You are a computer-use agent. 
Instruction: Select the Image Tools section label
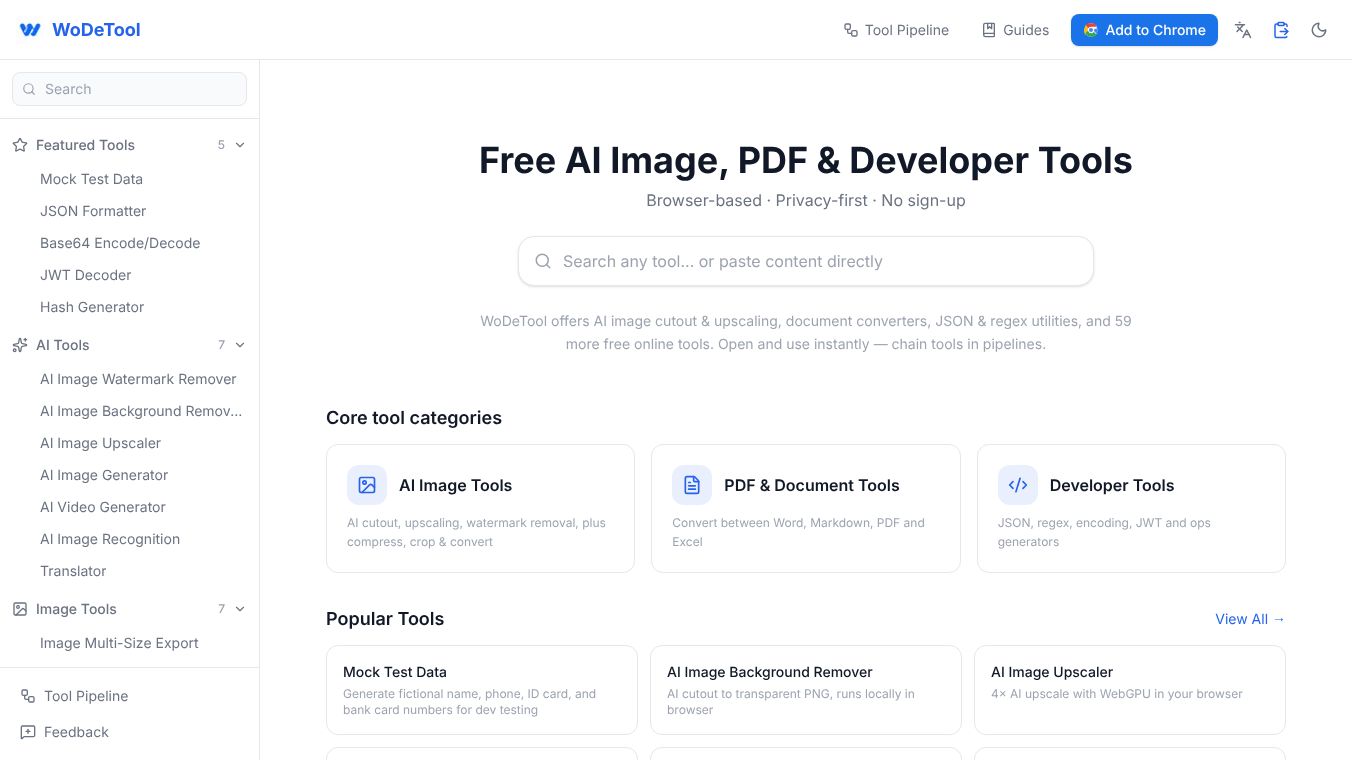coord(76,609)
